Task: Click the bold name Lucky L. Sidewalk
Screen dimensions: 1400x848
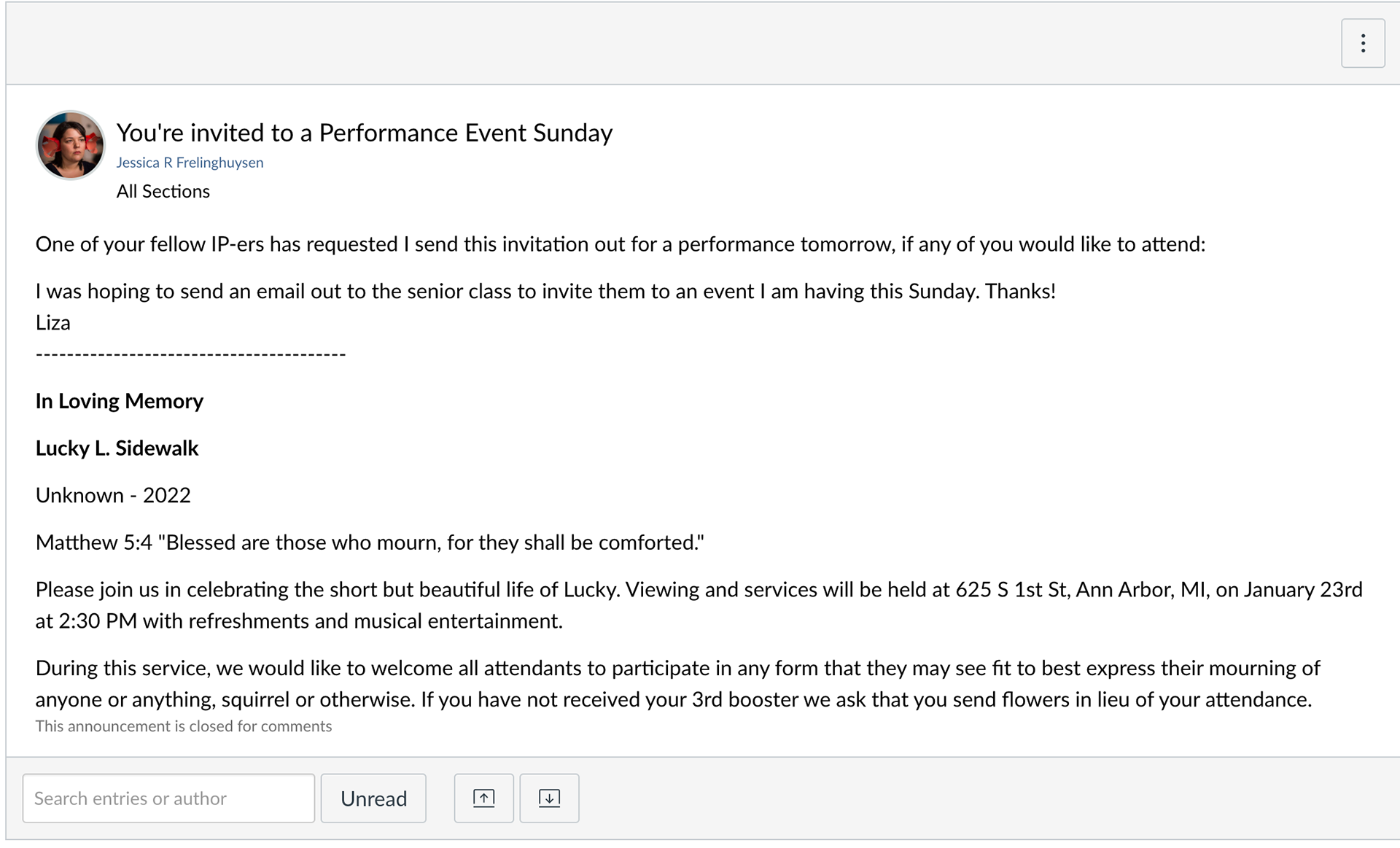Action: (117, 448)
